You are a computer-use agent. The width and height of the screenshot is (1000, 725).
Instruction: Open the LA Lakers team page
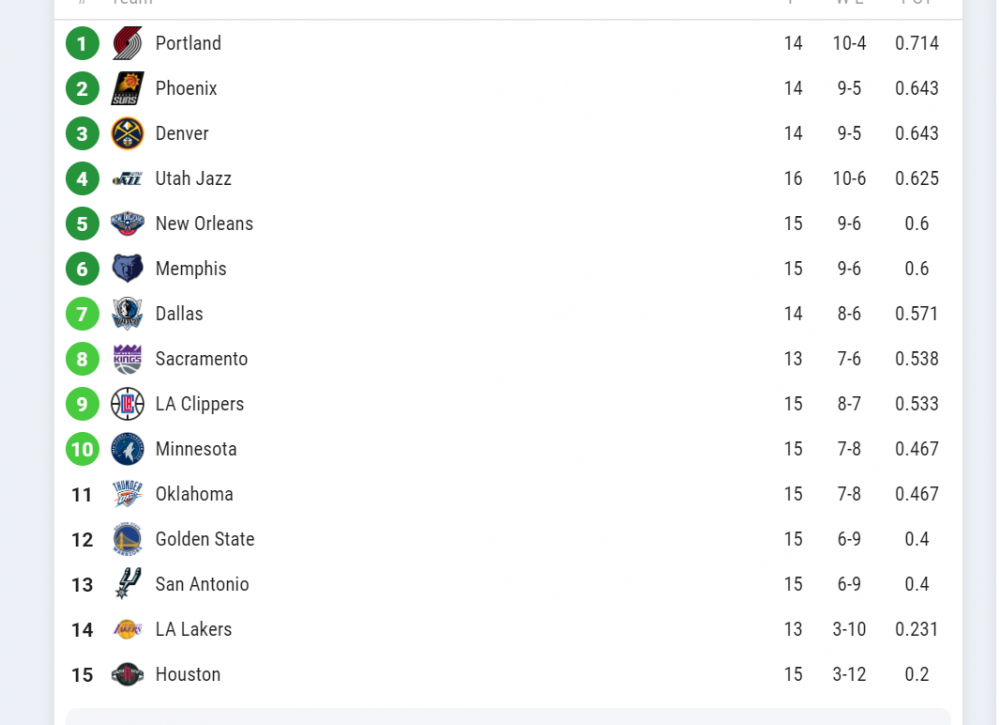click(193, 629)
